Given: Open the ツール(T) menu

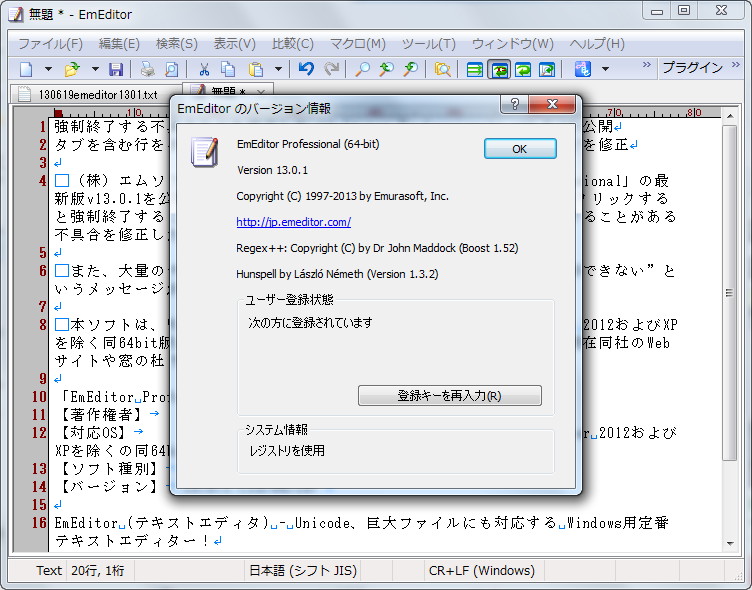Looking at the screenshot, I should 428,44.
